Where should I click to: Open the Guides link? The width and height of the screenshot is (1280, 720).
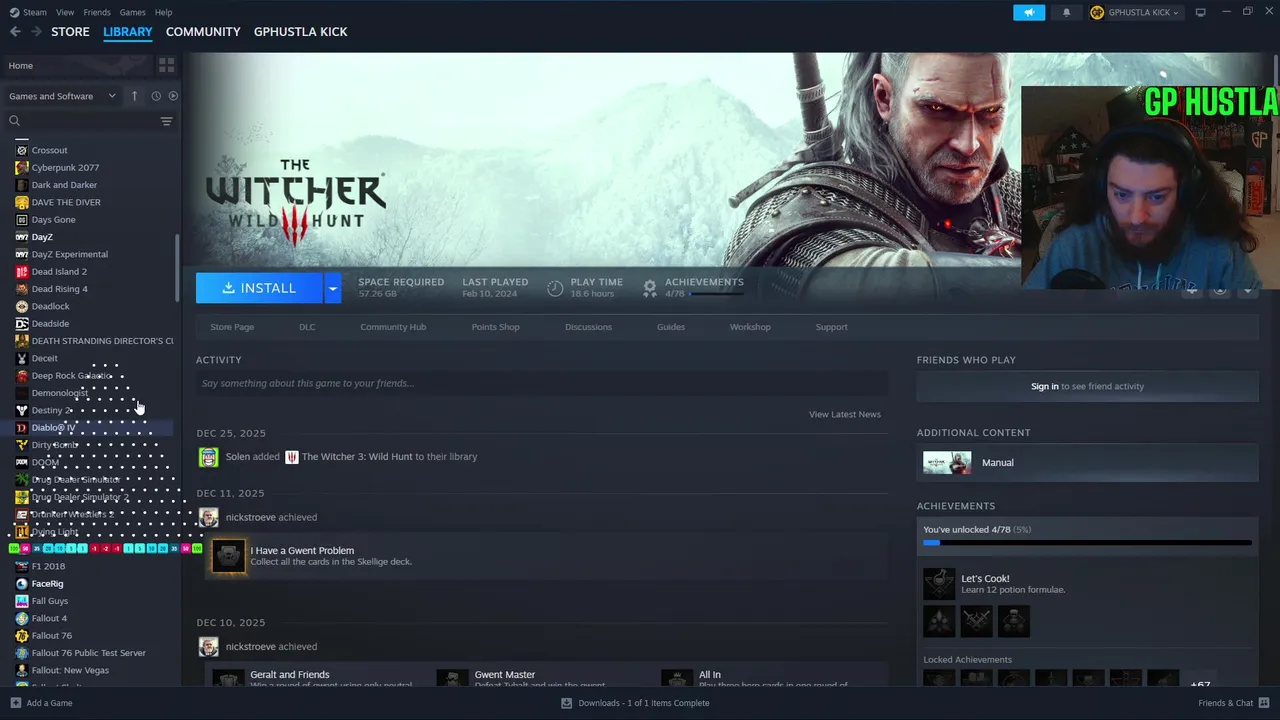point(671,327)
